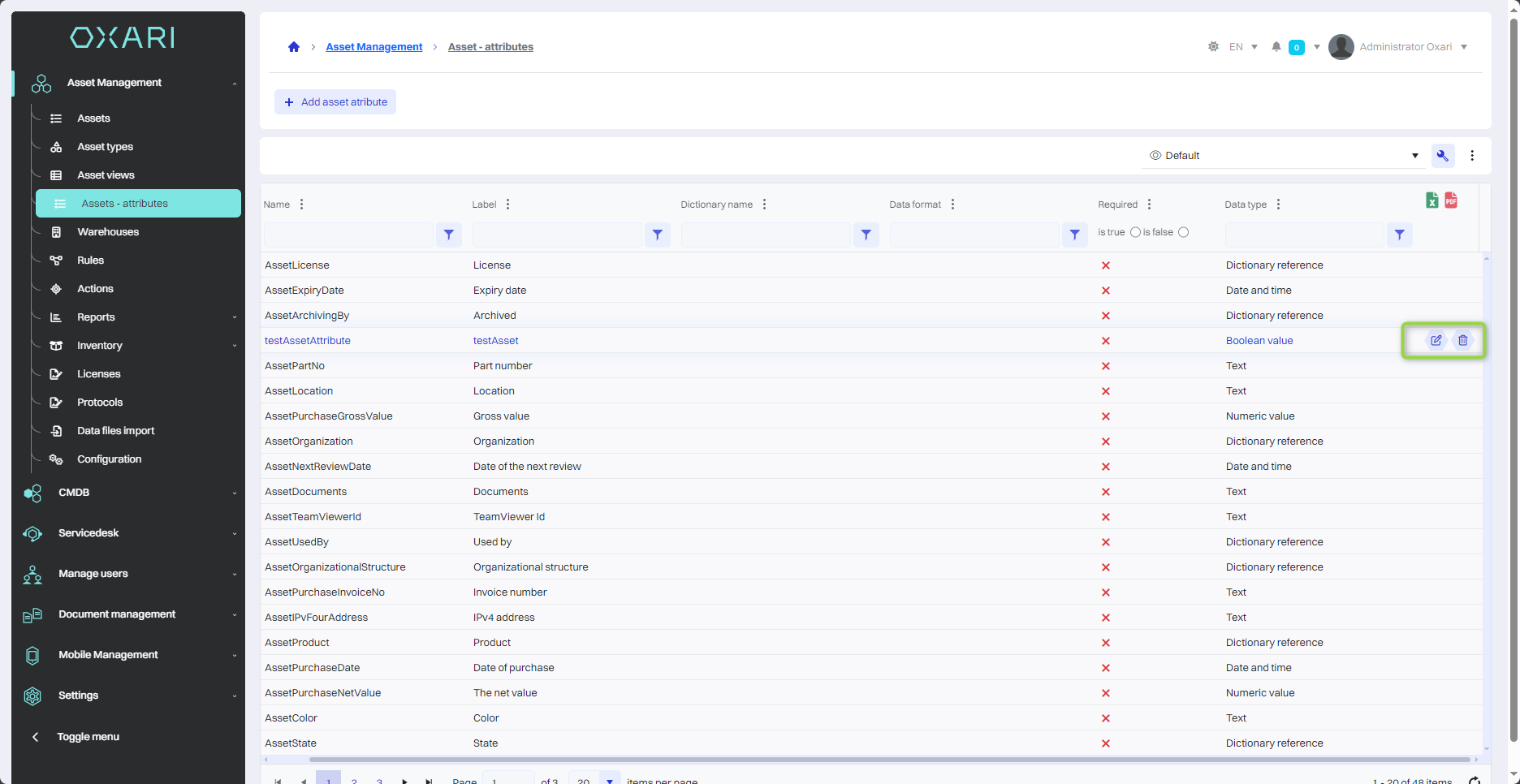Export table to Excel file icon
This screenshot has width=1520, height=784.
1432,200
